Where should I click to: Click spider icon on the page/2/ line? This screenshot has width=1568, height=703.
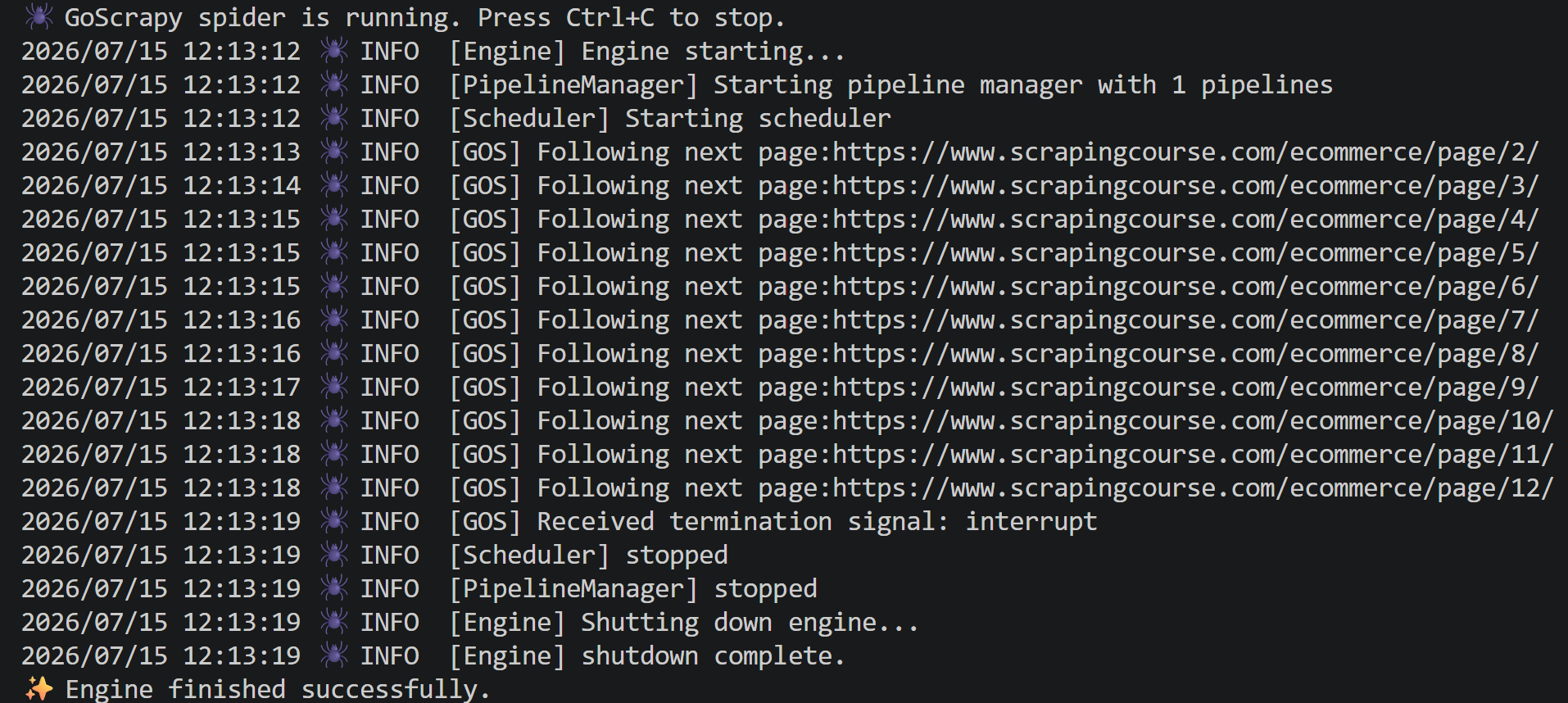333,152
